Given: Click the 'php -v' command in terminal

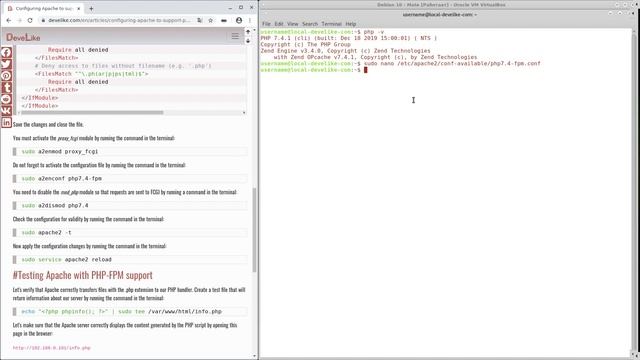Looking at the screenshot, I should click(x=374, y=32).
